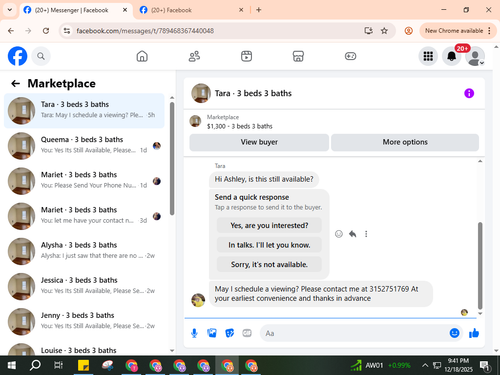Click the taskbar clock showing 9:41 PM

(458, 365)
